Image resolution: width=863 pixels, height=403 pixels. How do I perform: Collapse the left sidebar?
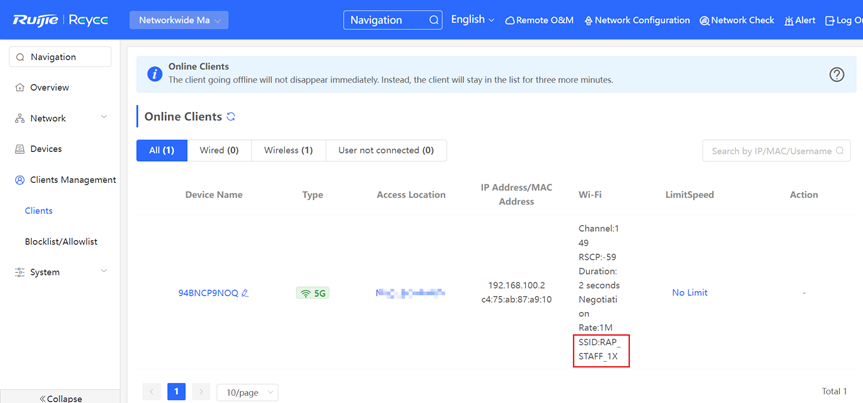(61, 398)
